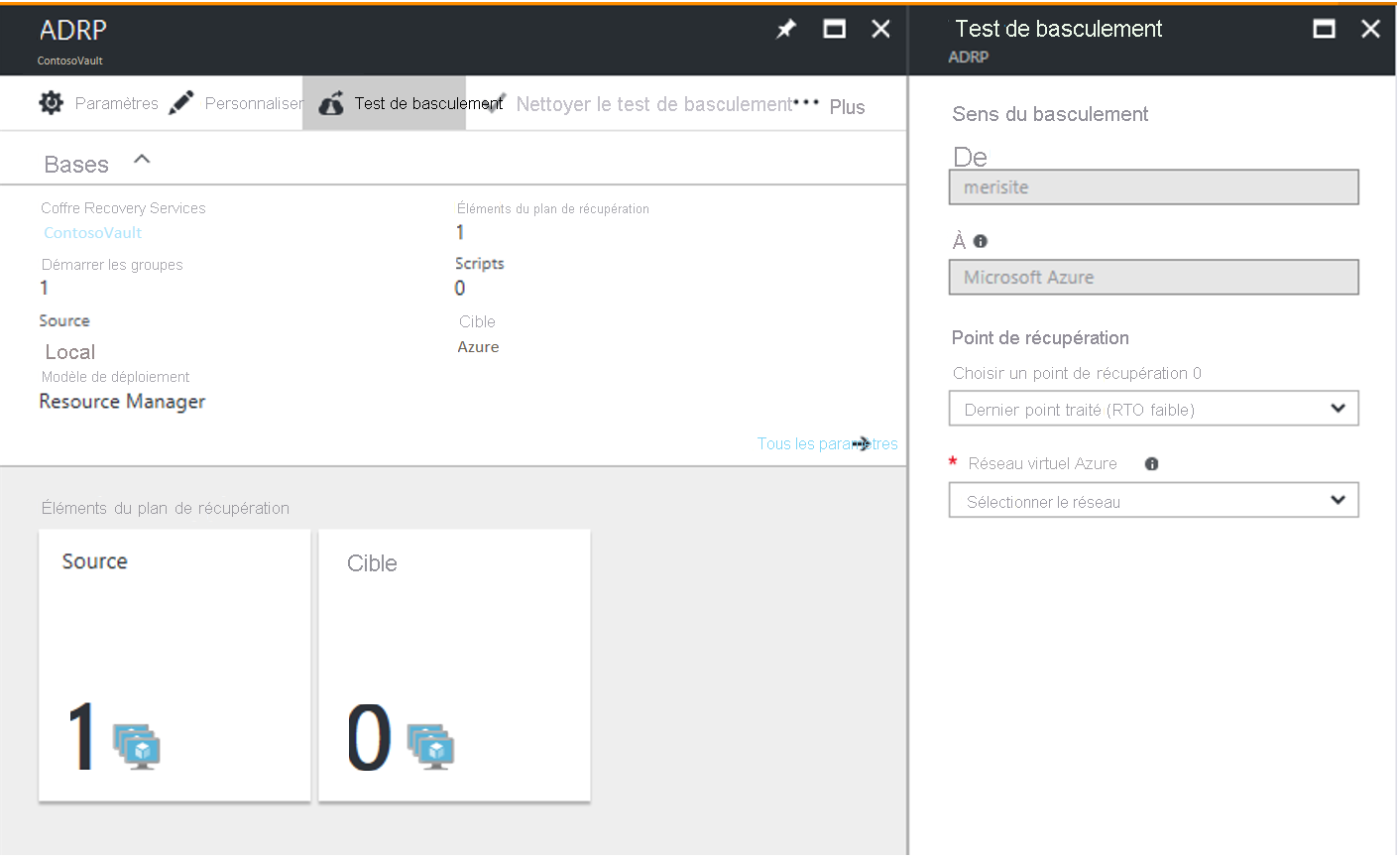Select Personnaliser in the toolbar
1400x861 pixels.
[x=254, y=103]
